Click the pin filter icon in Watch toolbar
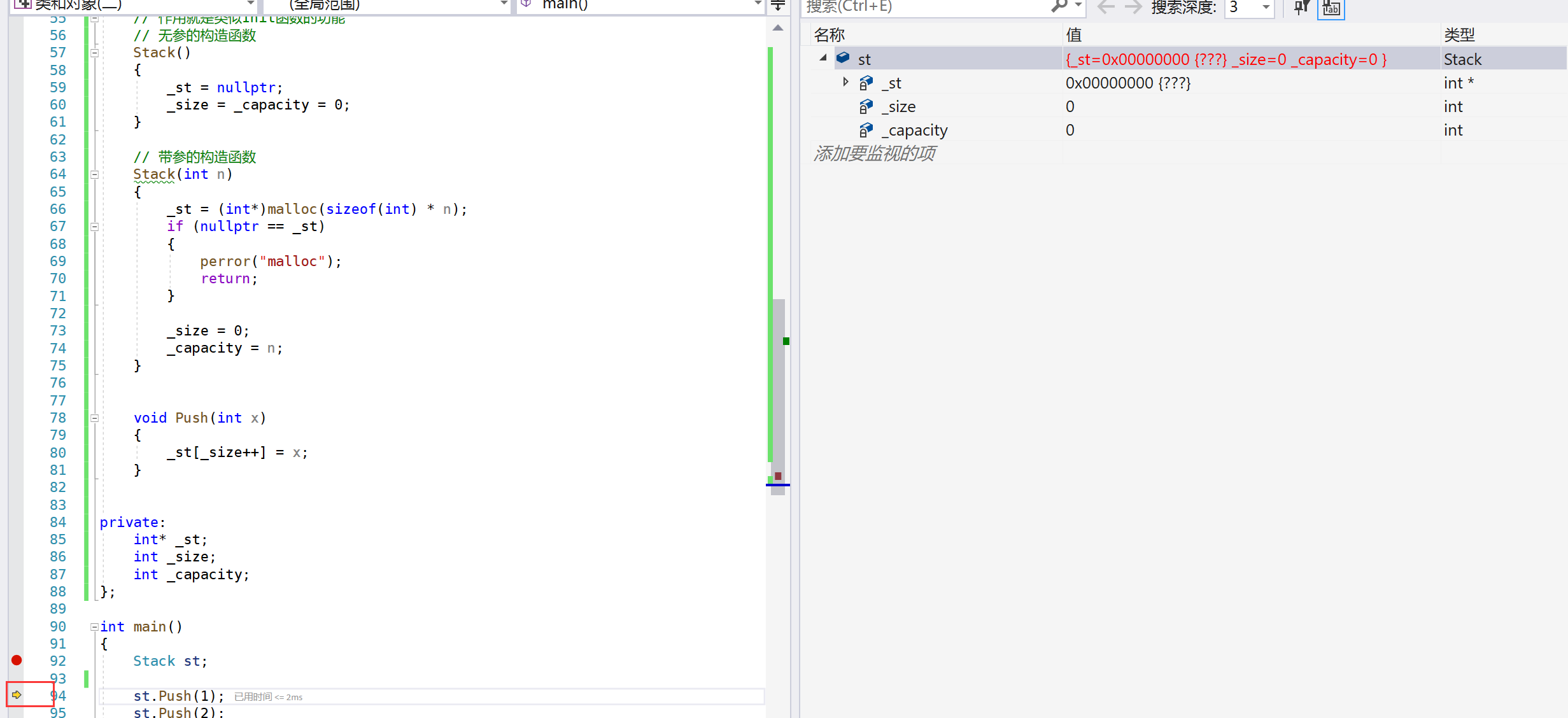1568x718 pixels. [x=1301, y=8]
